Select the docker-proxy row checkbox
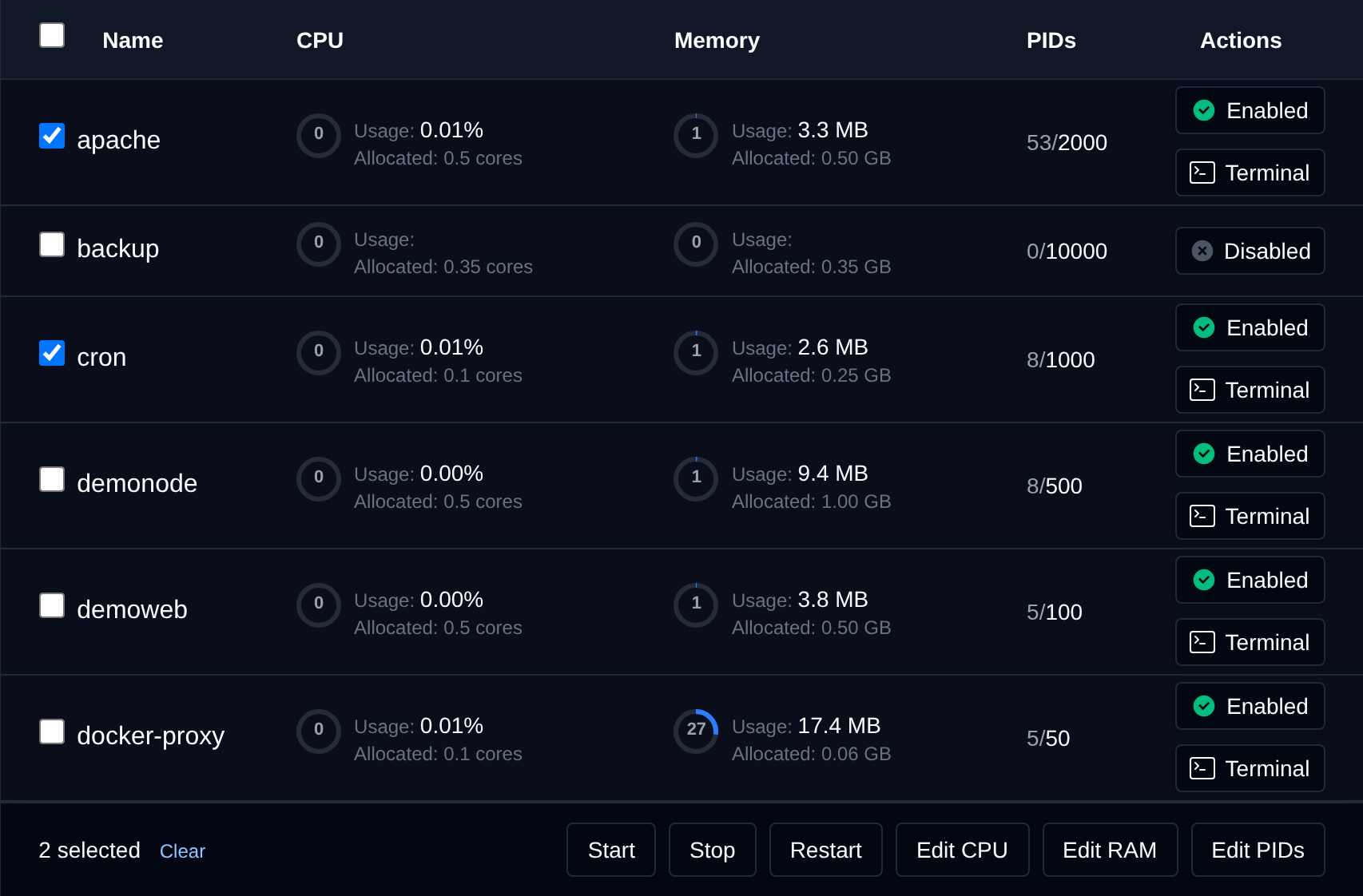Screen dimensions: 1363x896 (x=52, y=731)
